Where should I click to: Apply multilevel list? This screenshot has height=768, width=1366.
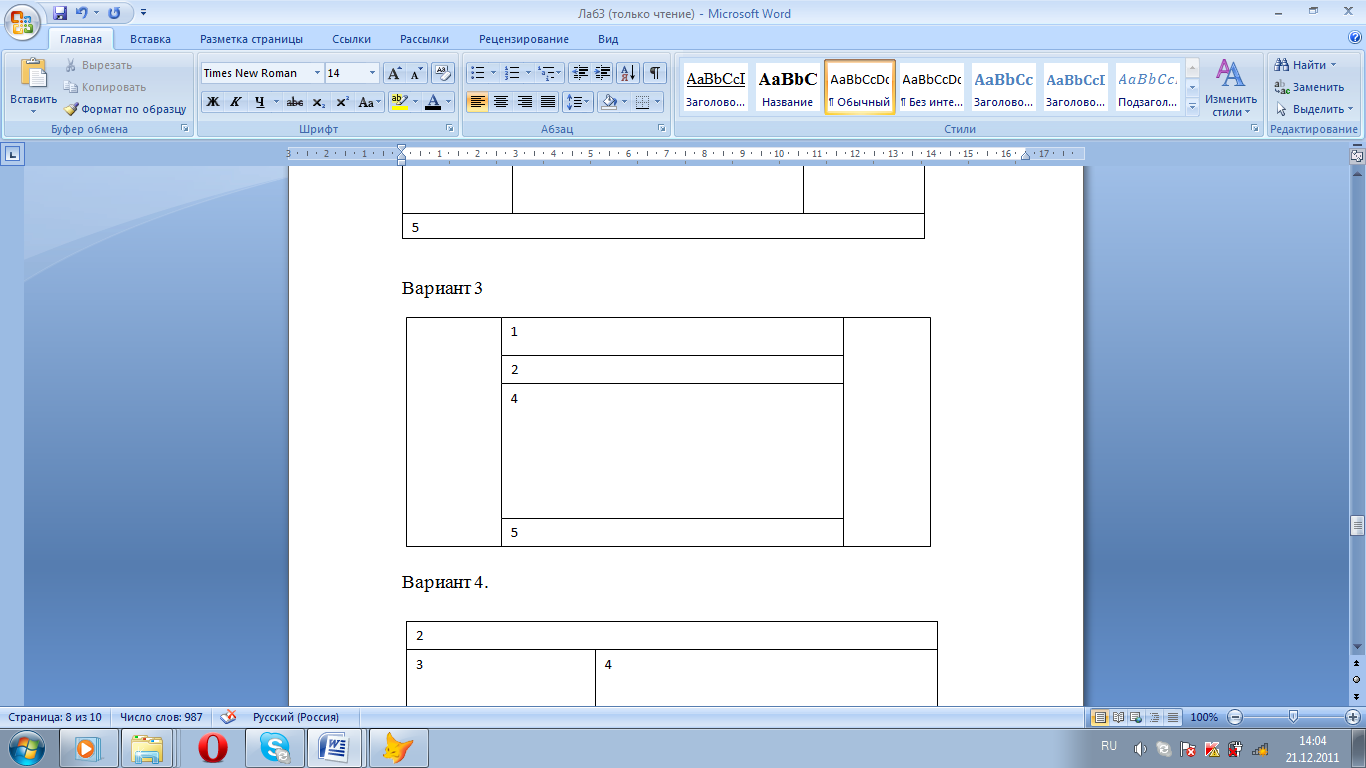pyautogui.click(x=546, y=73)
